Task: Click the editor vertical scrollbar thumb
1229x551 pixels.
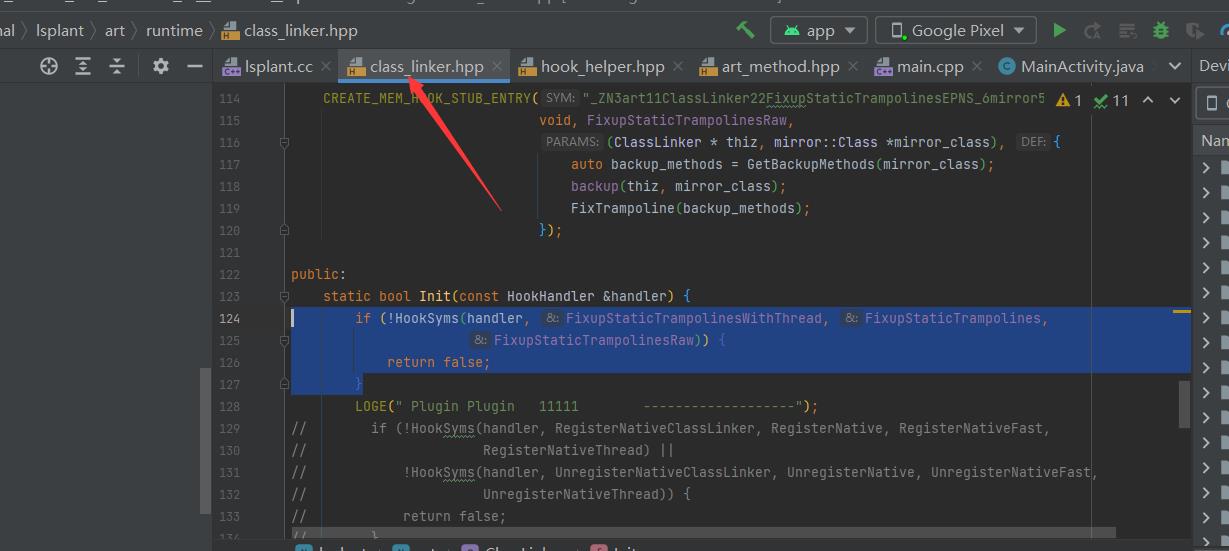Action: point(1184,404)
